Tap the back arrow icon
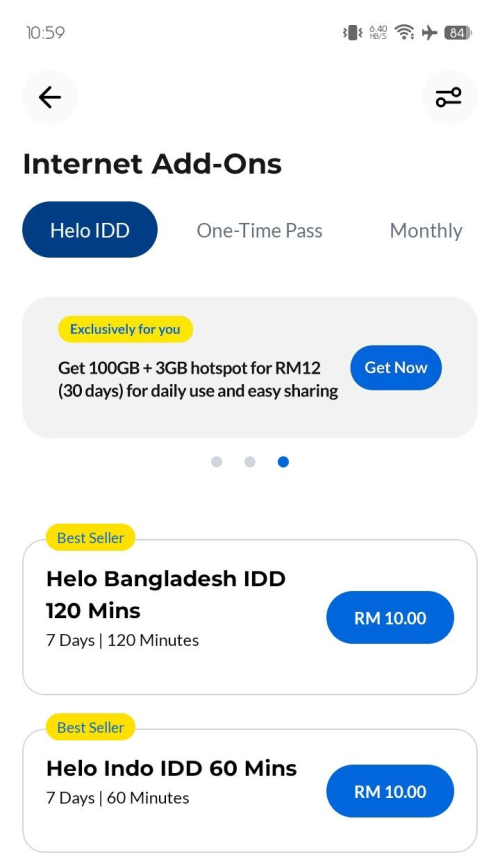Screen dimensions: 500x864 50,98
